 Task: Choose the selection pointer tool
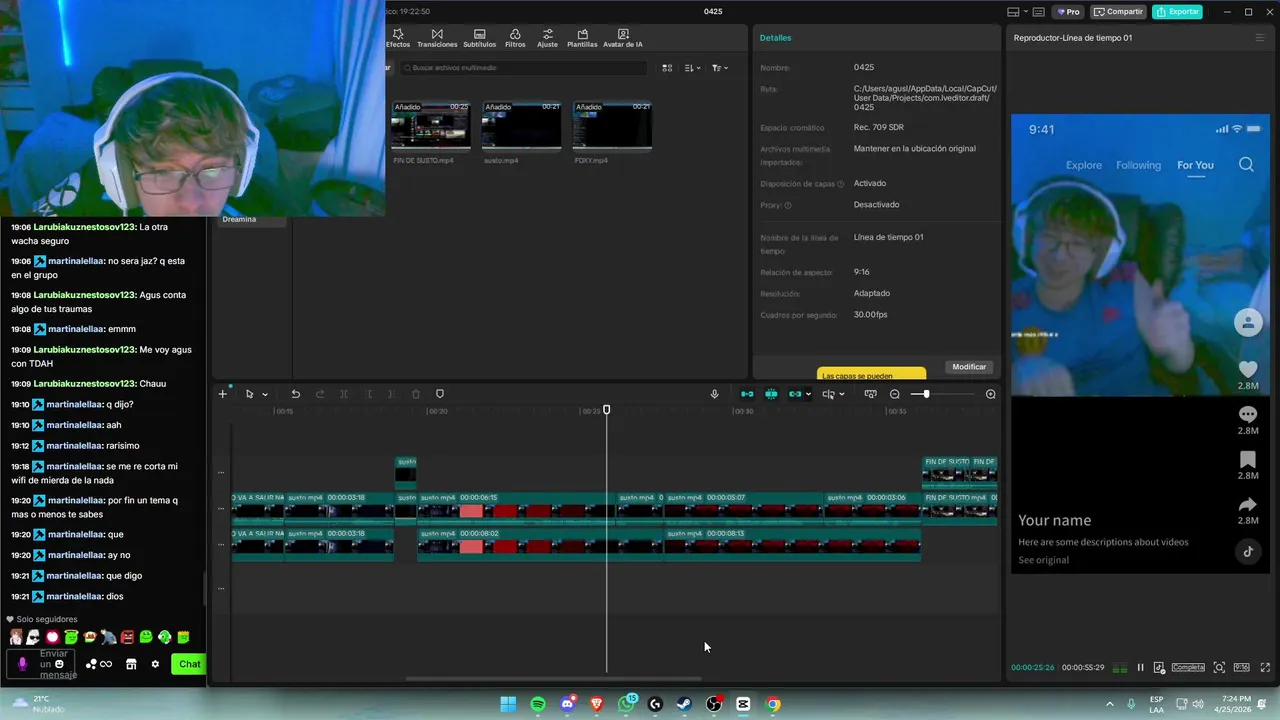[249, 394]
